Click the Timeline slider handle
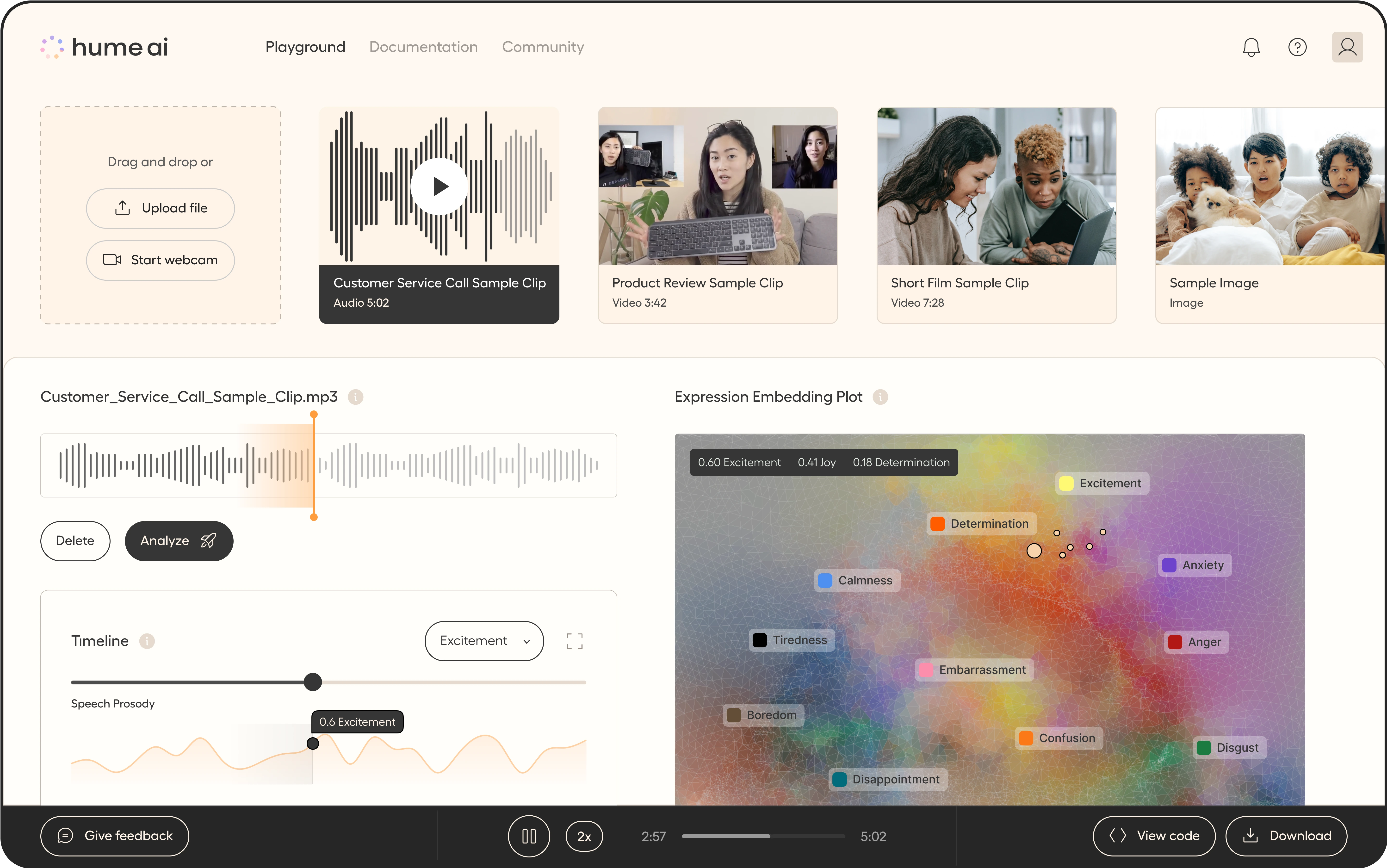Screen dimensions: 1387x868 pyautogui.click(x=313, y=682)
